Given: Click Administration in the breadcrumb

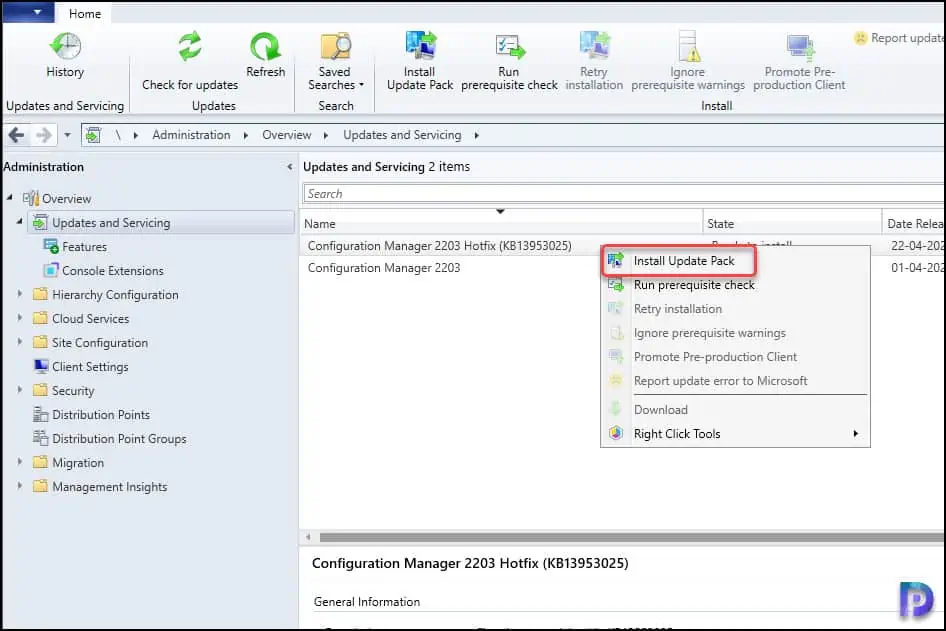Looking at the screenshot, I should click(191, 135).
